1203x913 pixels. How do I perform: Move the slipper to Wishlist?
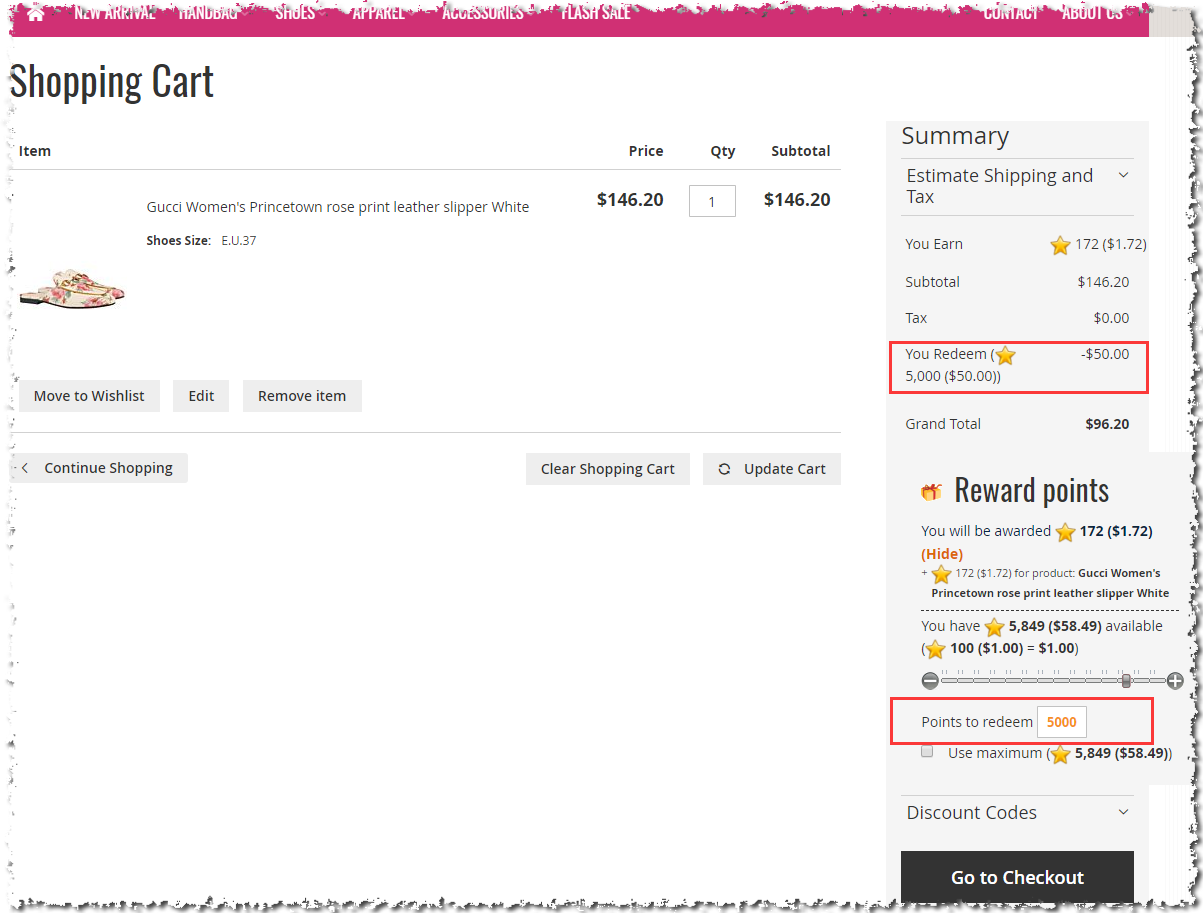click(x=89, y=396)
